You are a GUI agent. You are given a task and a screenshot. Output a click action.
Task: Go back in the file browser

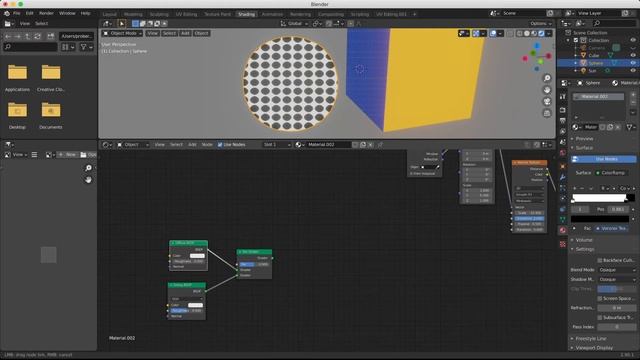pos(8,36)
